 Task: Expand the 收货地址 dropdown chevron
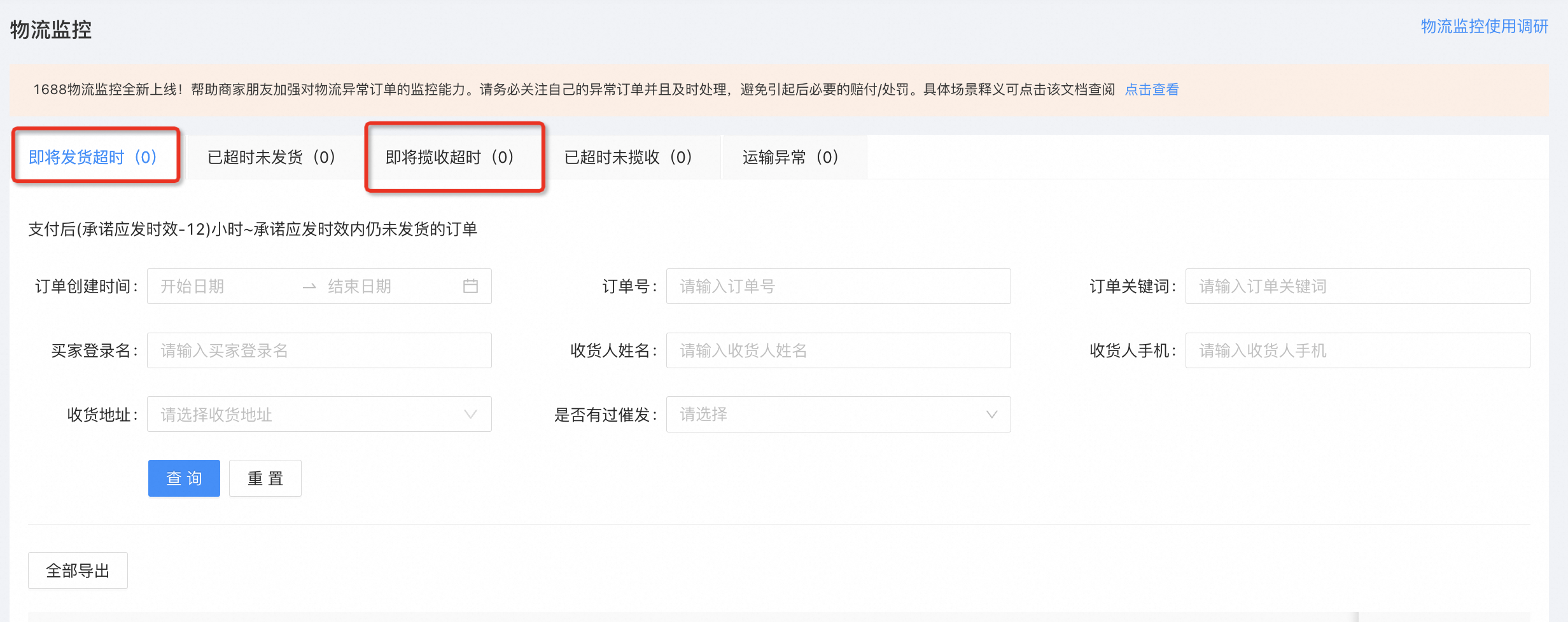tap(470, 415)
